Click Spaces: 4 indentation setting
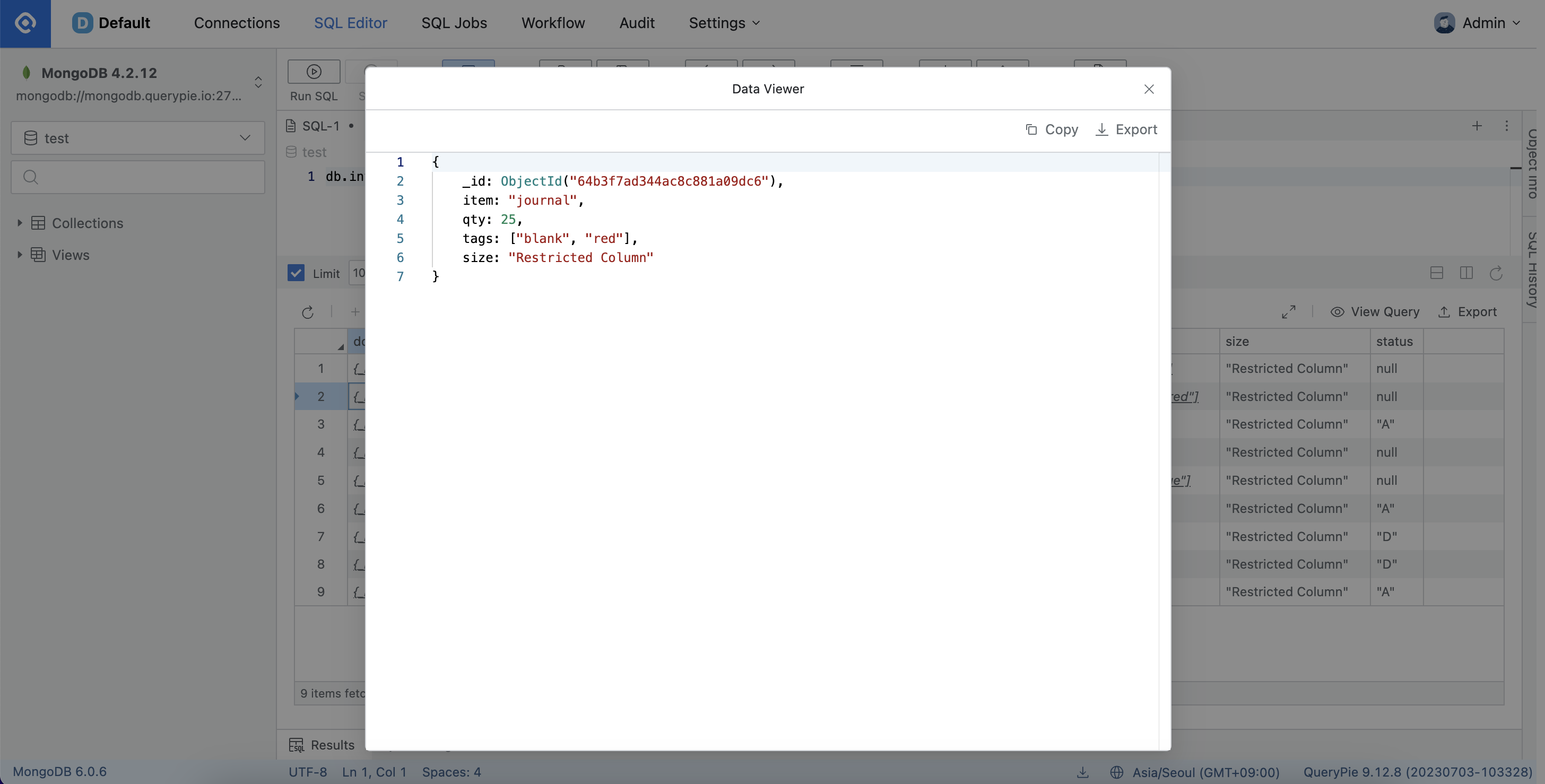The height and width of the screenshot is (784, 1545). (451, 772)
